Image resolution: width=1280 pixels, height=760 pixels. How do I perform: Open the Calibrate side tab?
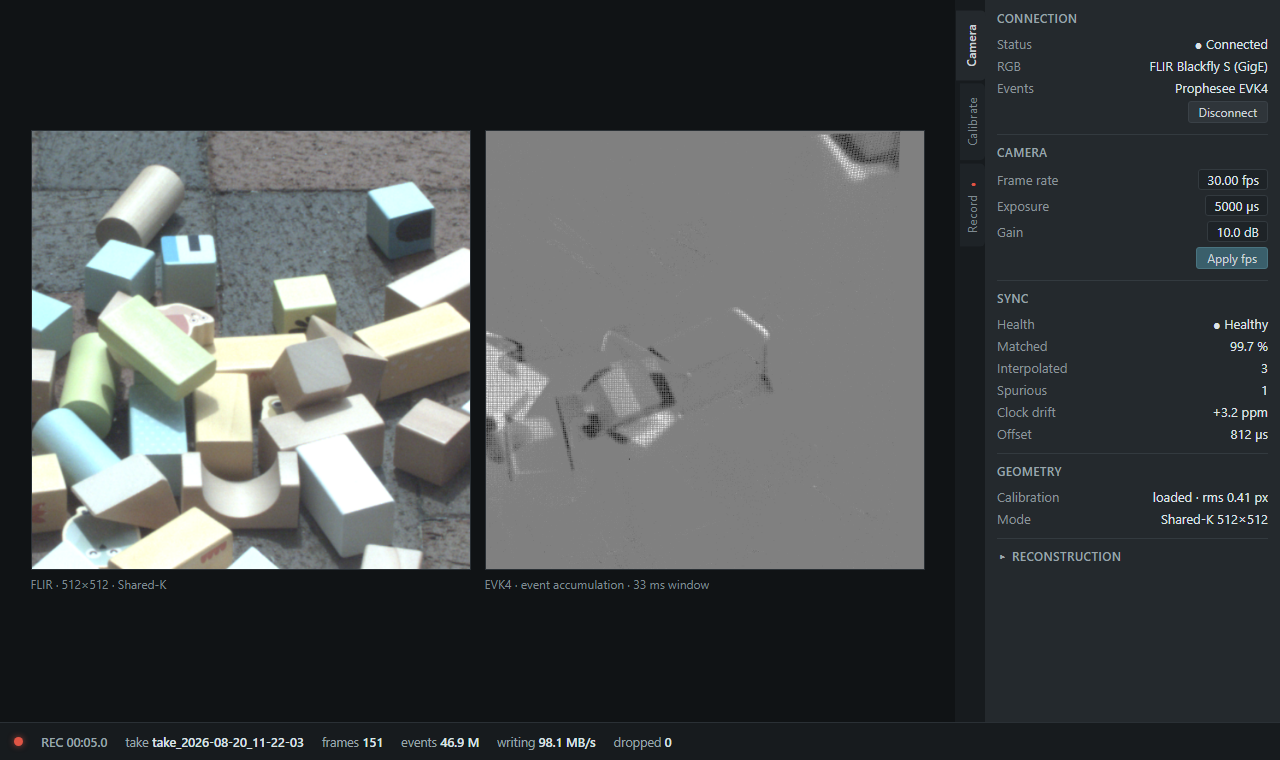(971, 122)
